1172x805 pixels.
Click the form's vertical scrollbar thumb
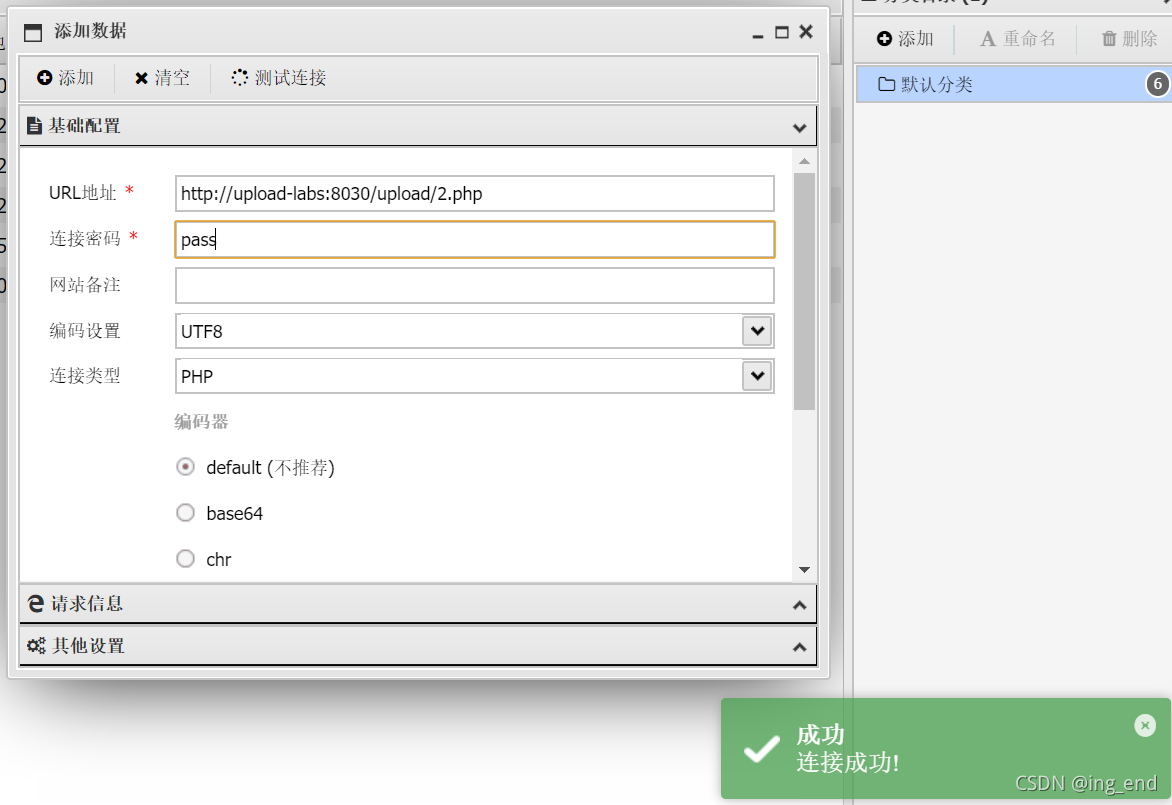[x=804, y=292]
